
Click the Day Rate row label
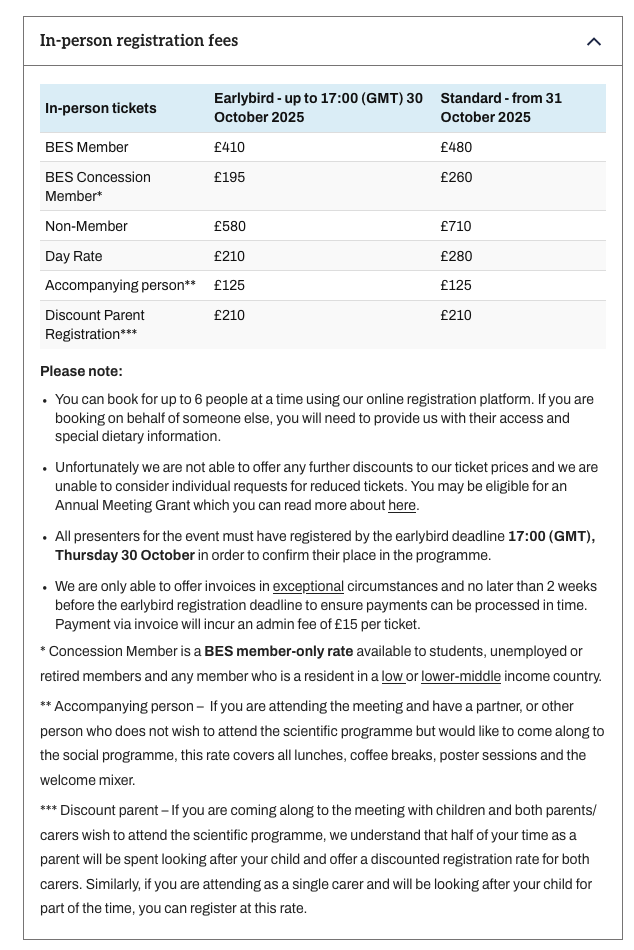click(x=74, y=256)
